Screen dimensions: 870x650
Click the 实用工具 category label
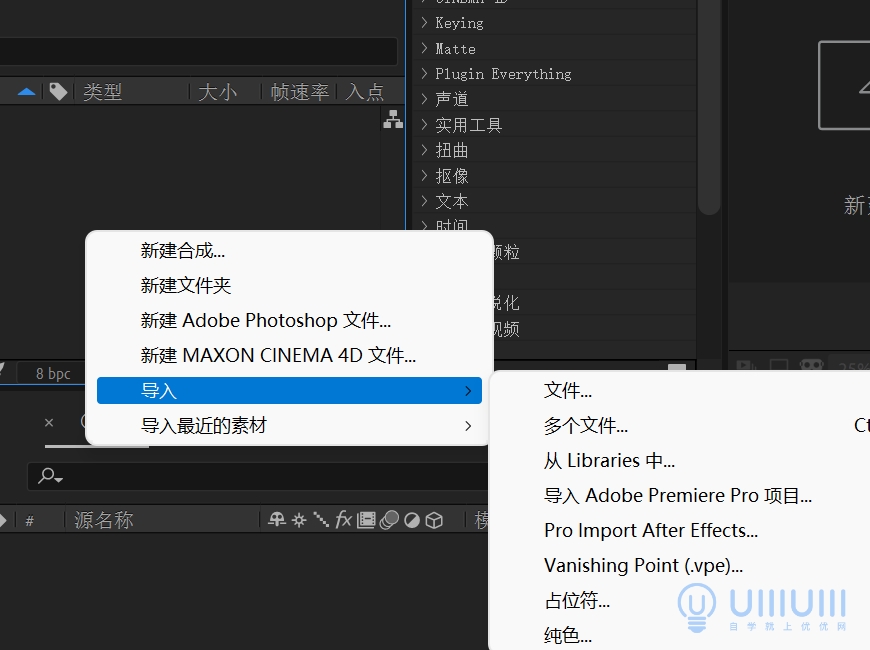pos(469,125)
